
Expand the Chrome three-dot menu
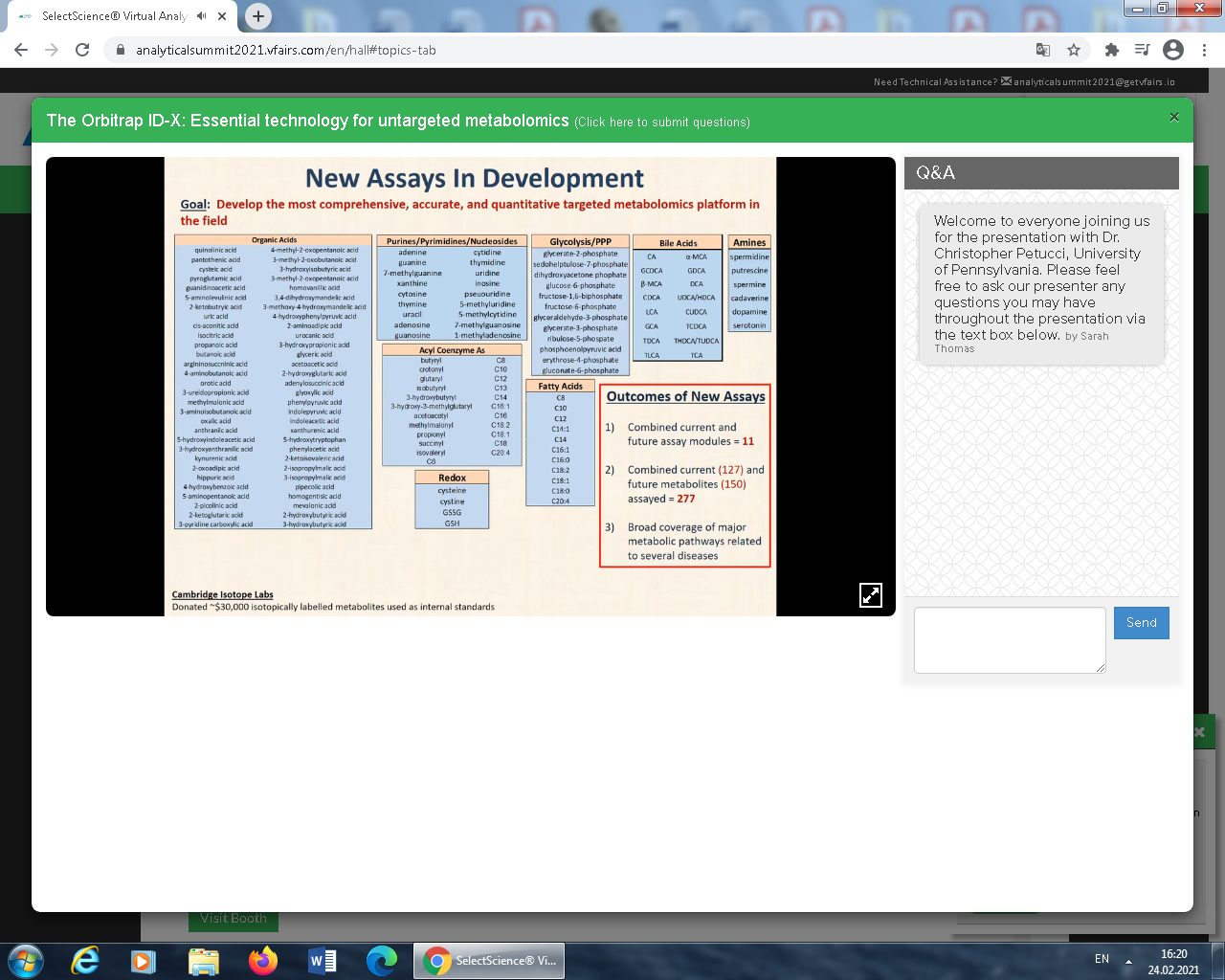[1204, 50]
